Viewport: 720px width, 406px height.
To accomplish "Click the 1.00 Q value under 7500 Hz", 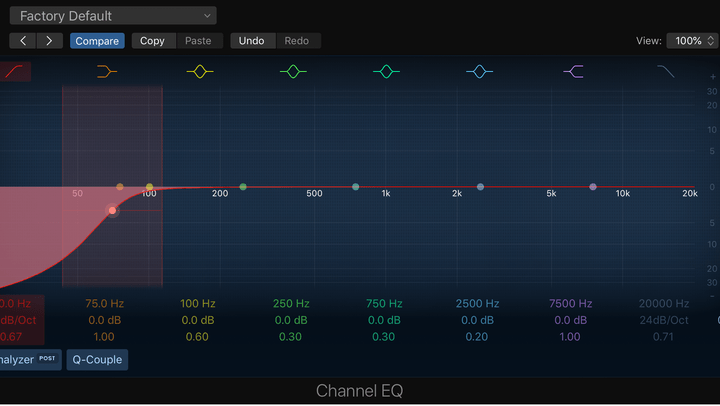I will pyautogui.click(x=570, y=337).
